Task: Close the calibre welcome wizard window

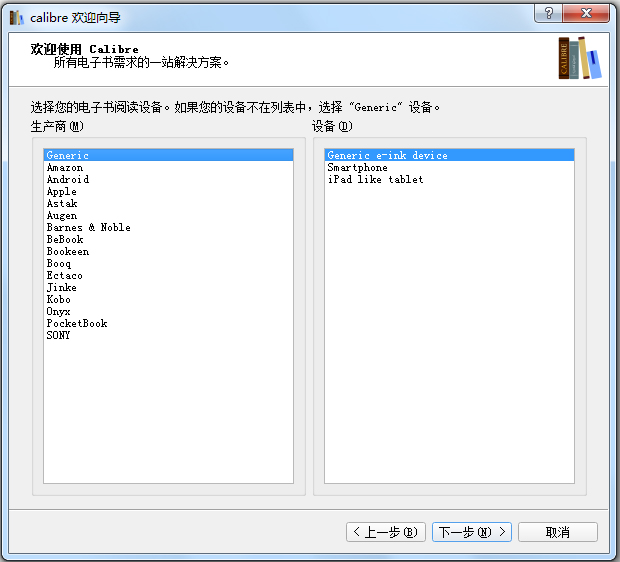Action: [x=586, y=14]
